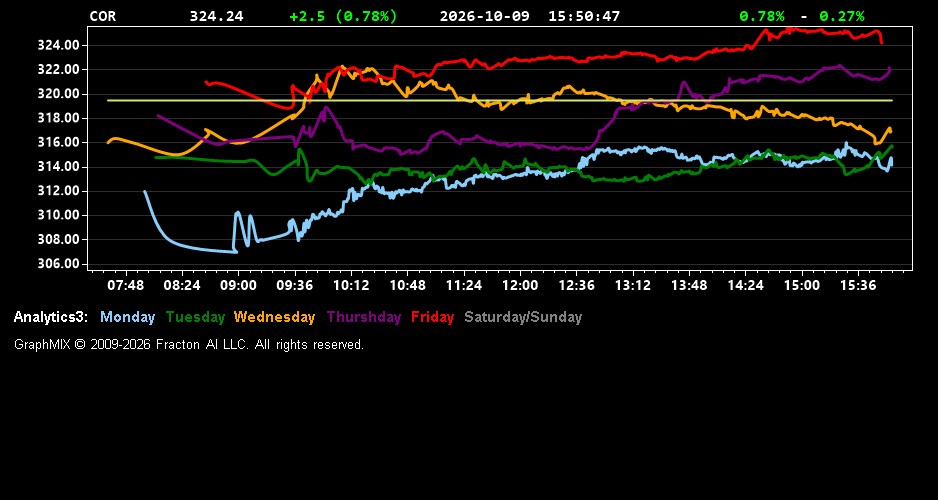Click the light blue Monday line's lowest point
Viewport: 938px width, 500px height.
(x=236, y=252)
